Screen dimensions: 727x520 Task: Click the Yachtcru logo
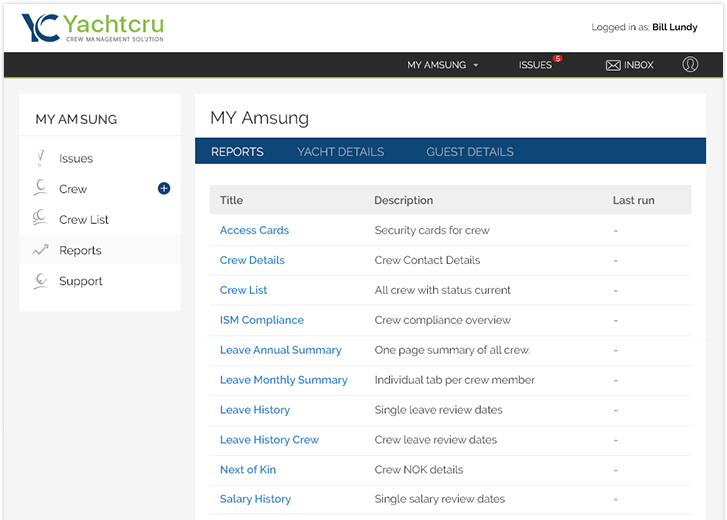point(93,27)
